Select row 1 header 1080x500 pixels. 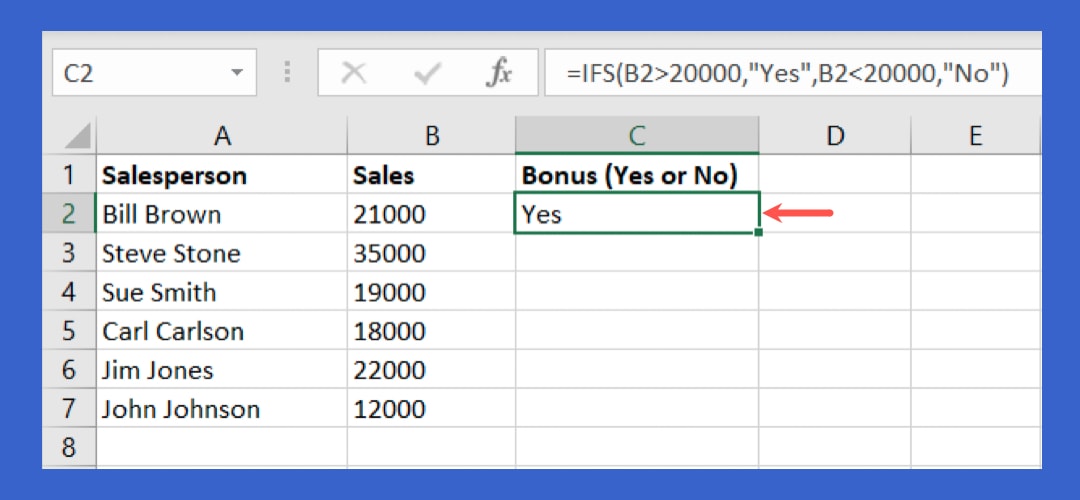(x=69, y=176)
